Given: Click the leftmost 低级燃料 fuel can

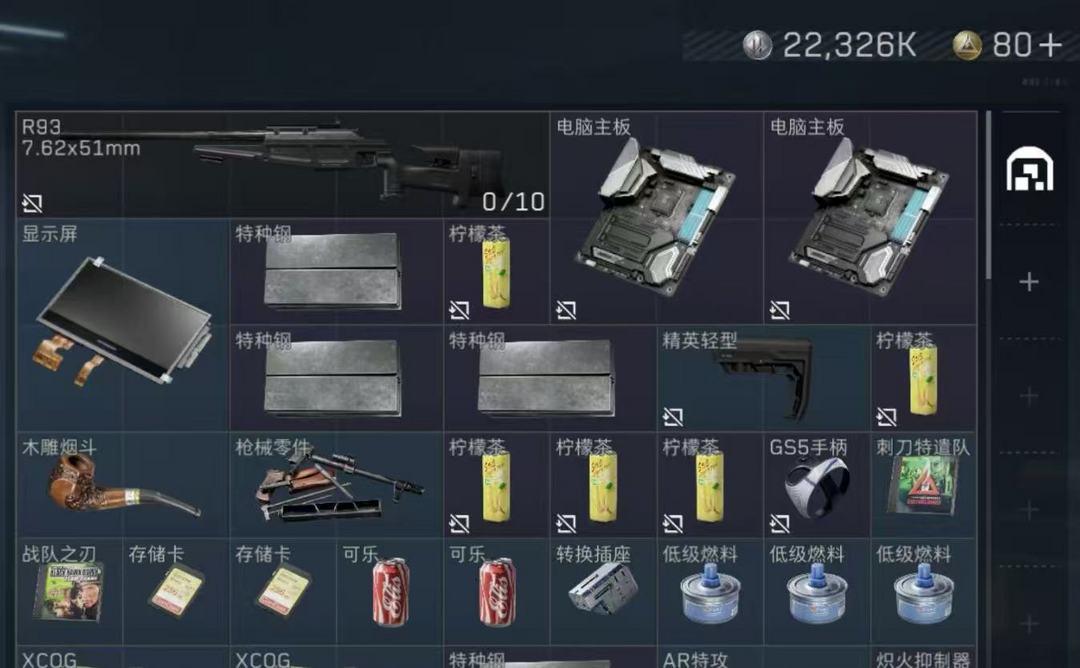Looking at the screenshot, I should [709, 592].
